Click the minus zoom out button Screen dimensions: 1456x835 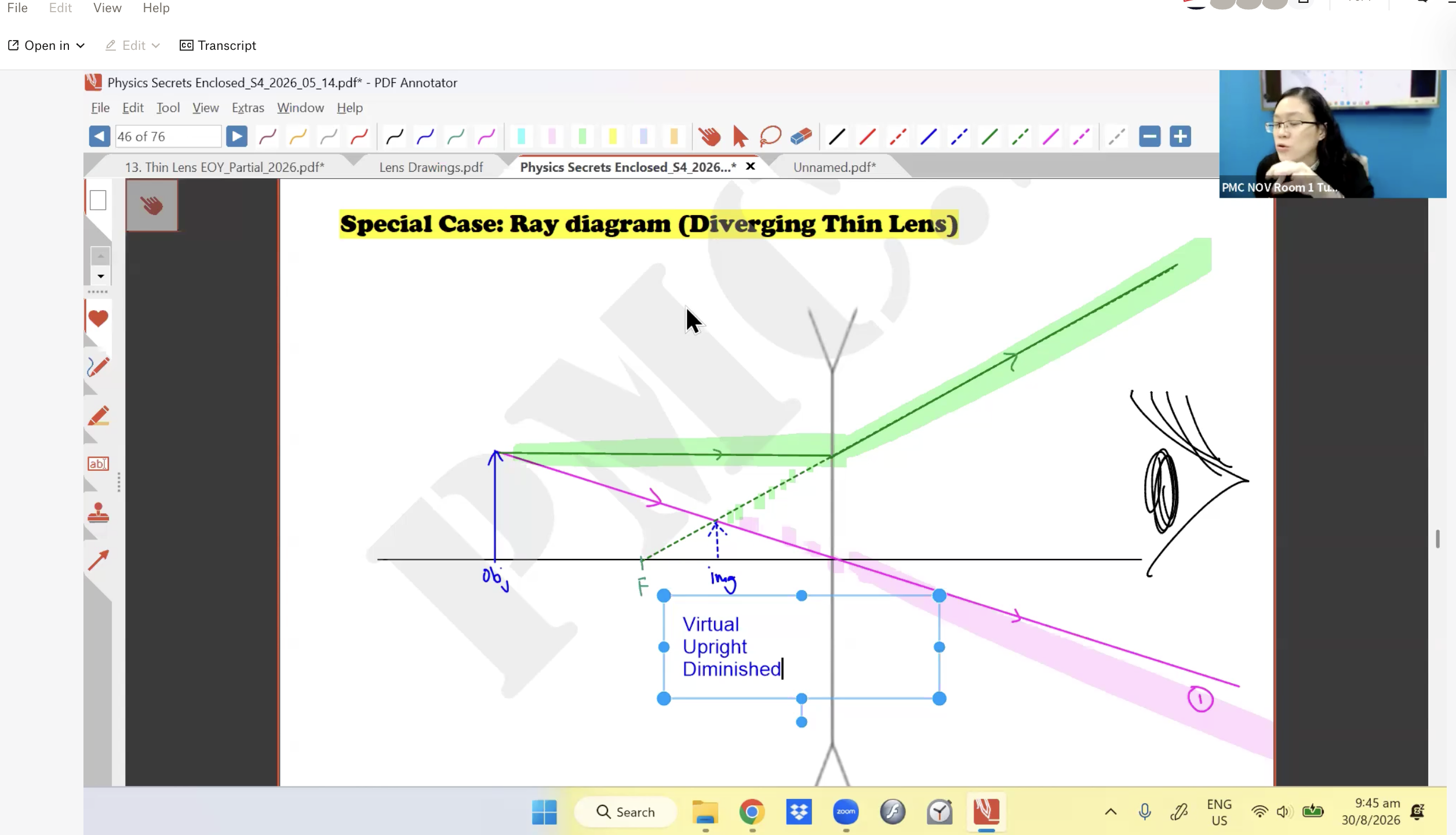coord(1149,136)
